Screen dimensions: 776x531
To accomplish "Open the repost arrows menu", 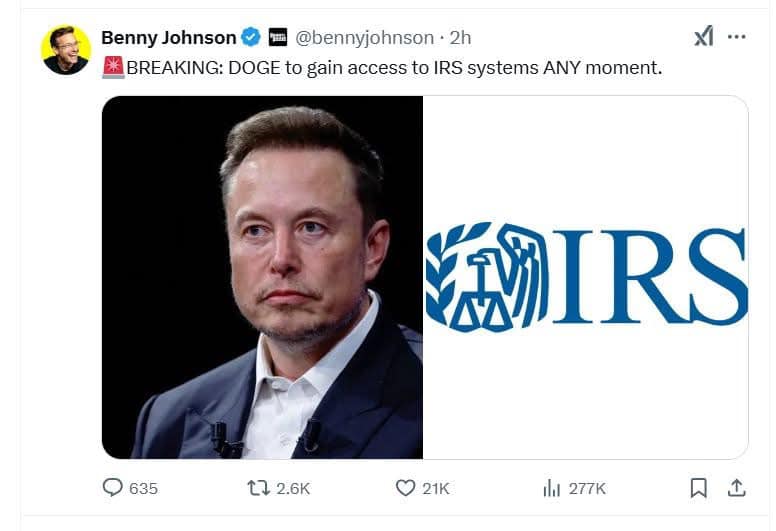I will click(257, 488).
